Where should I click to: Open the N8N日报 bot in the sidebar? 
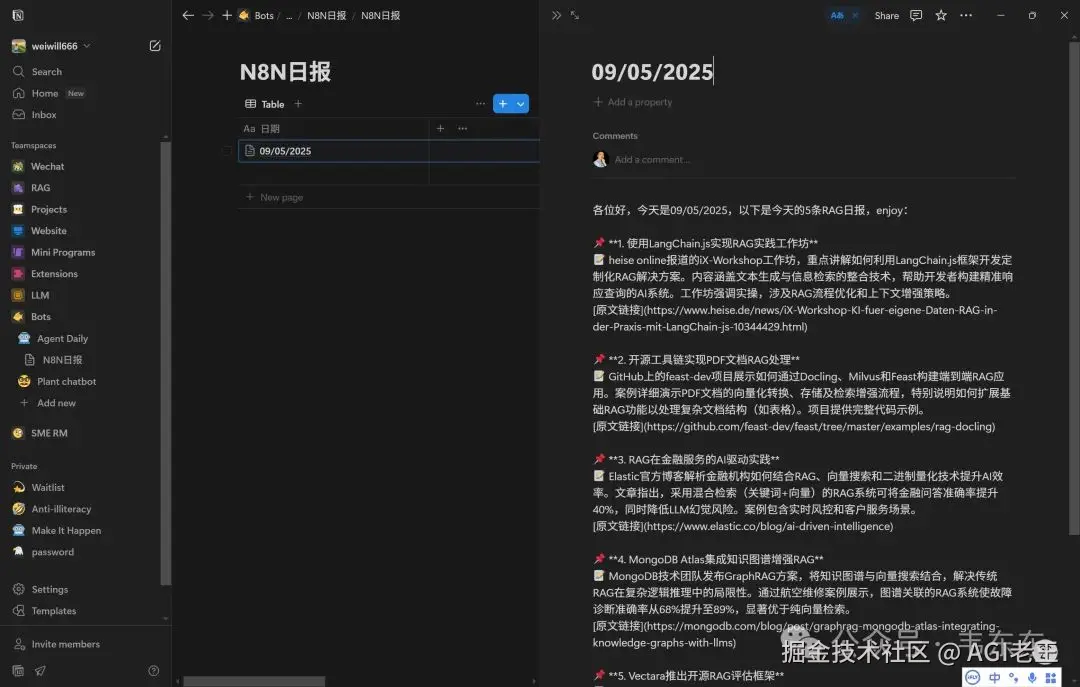coord(63,360)
